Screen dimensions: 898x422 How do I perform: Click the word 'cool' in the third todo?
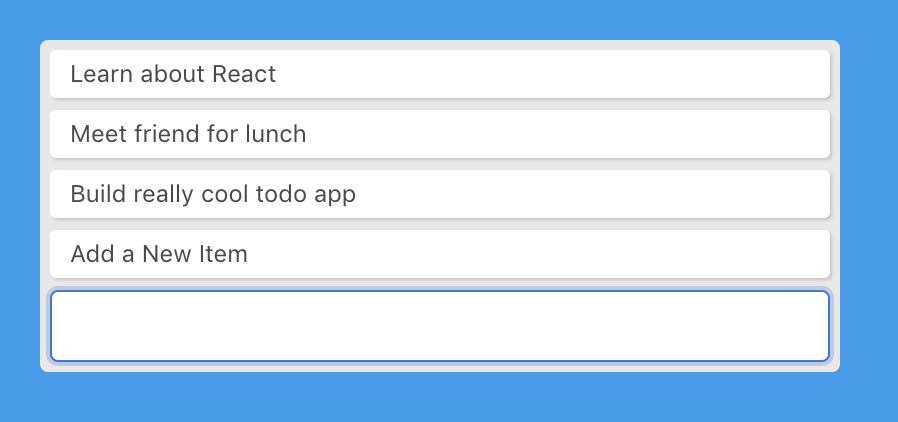226,194
